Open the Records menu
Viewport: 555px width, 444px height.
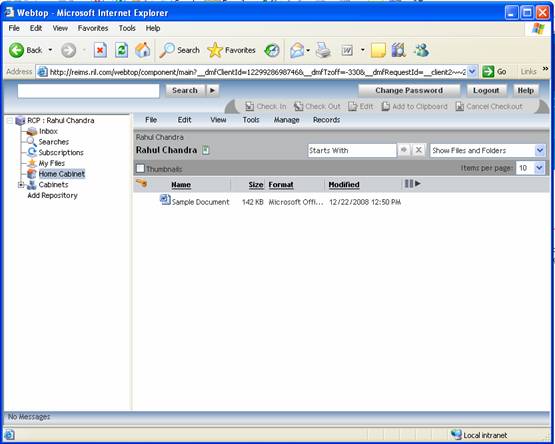click(x=326, y=120)
